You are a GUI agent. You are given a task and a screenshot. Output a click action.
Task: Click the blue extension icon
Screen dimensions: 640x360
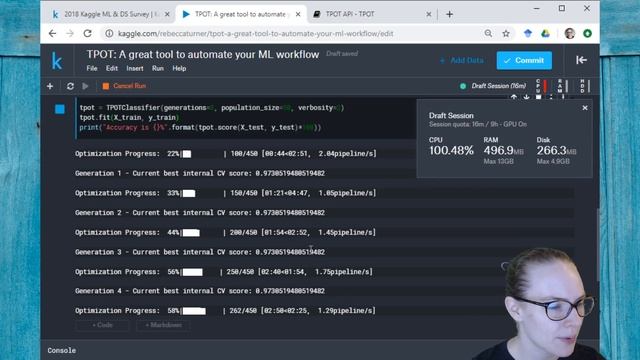528,33
